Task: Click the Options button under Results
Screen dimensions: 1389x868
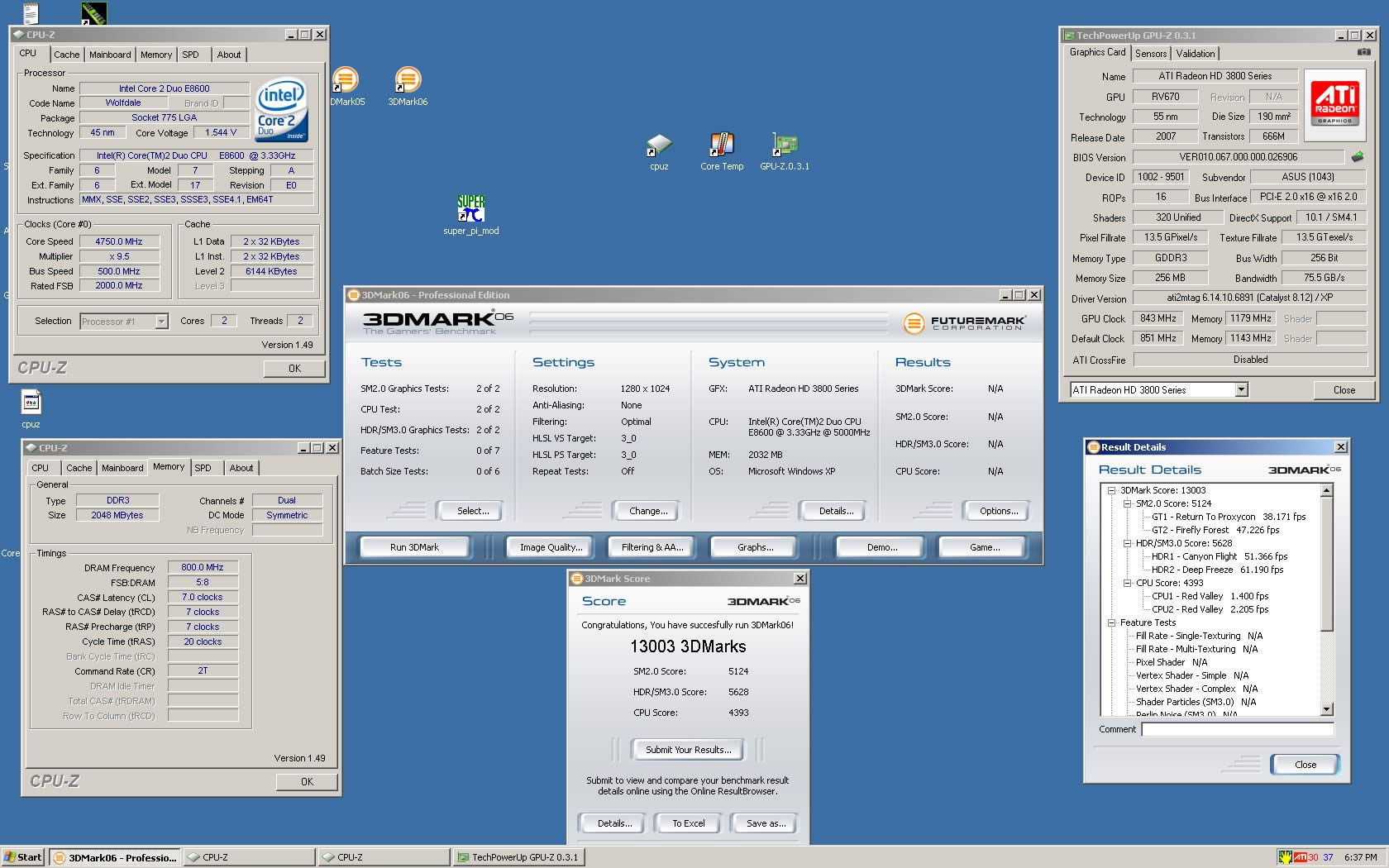Action: pos(999,511)
